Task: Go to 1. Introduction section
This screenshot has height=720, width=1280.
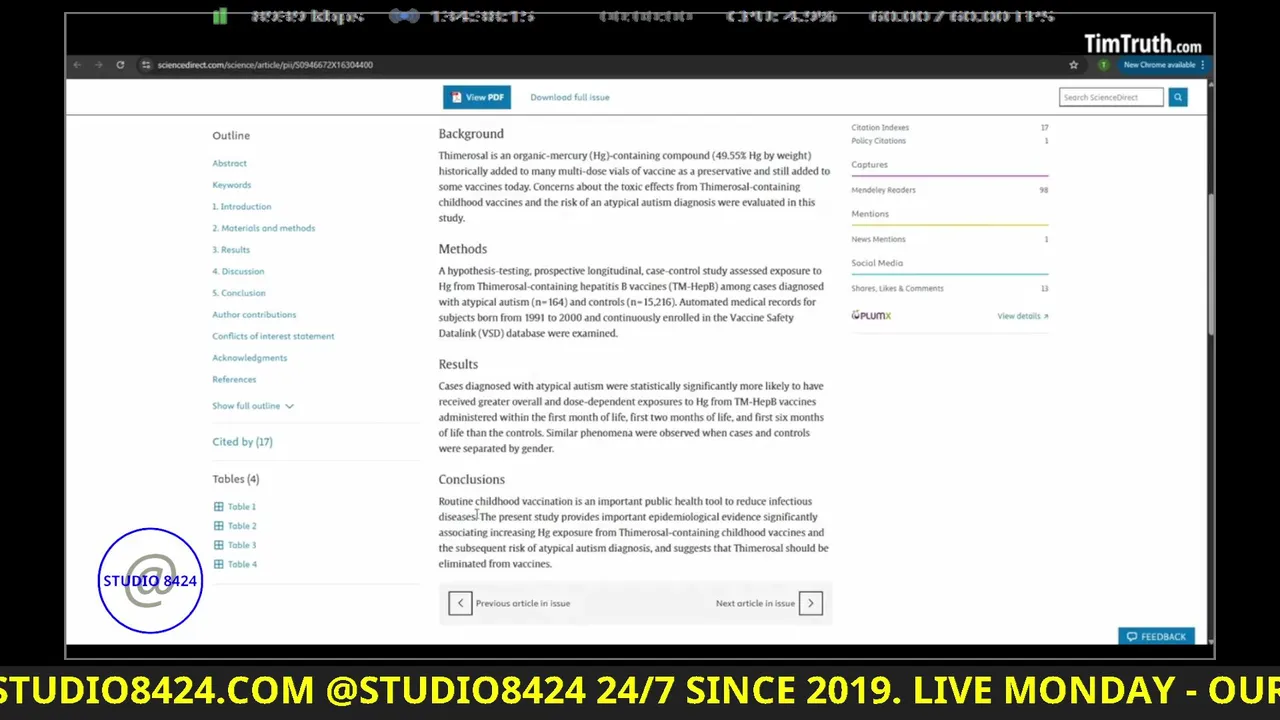Action: [x=241, y=206]
